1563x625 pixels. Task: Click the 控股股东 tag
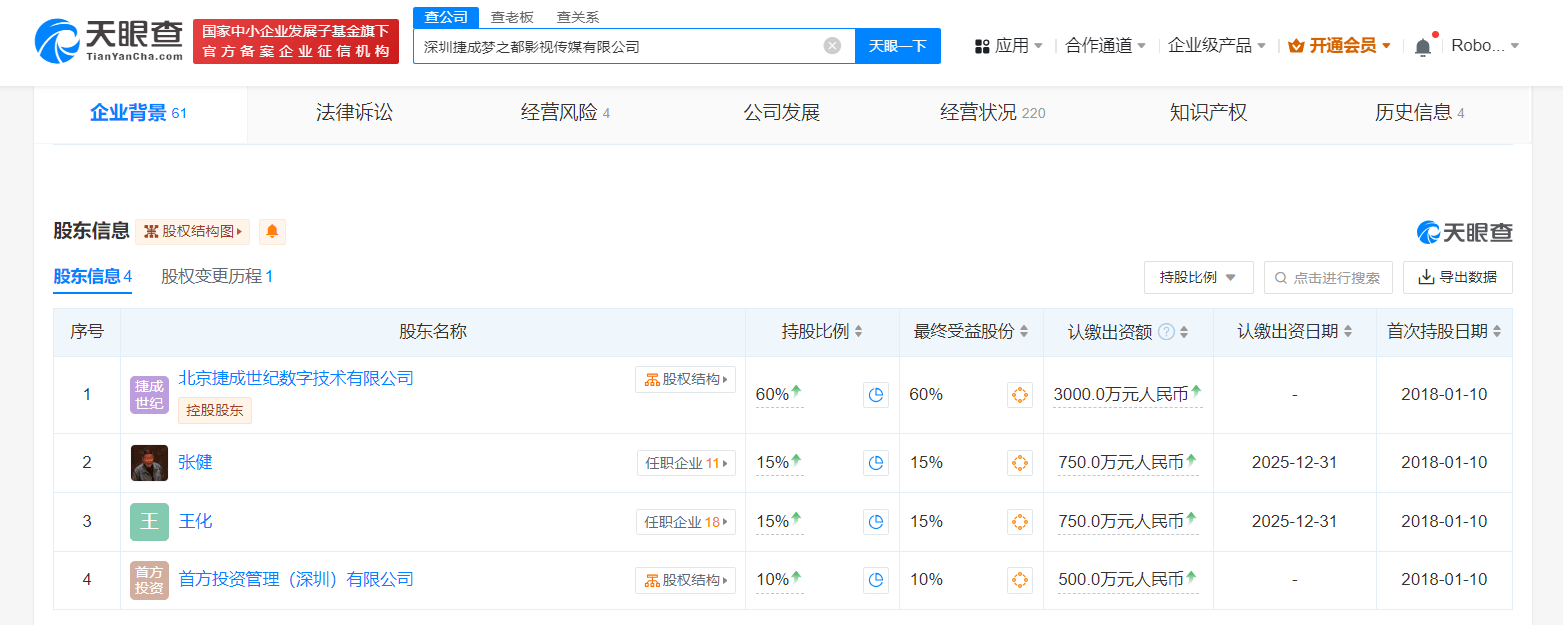pyautogui.click(x=215, y=410)
